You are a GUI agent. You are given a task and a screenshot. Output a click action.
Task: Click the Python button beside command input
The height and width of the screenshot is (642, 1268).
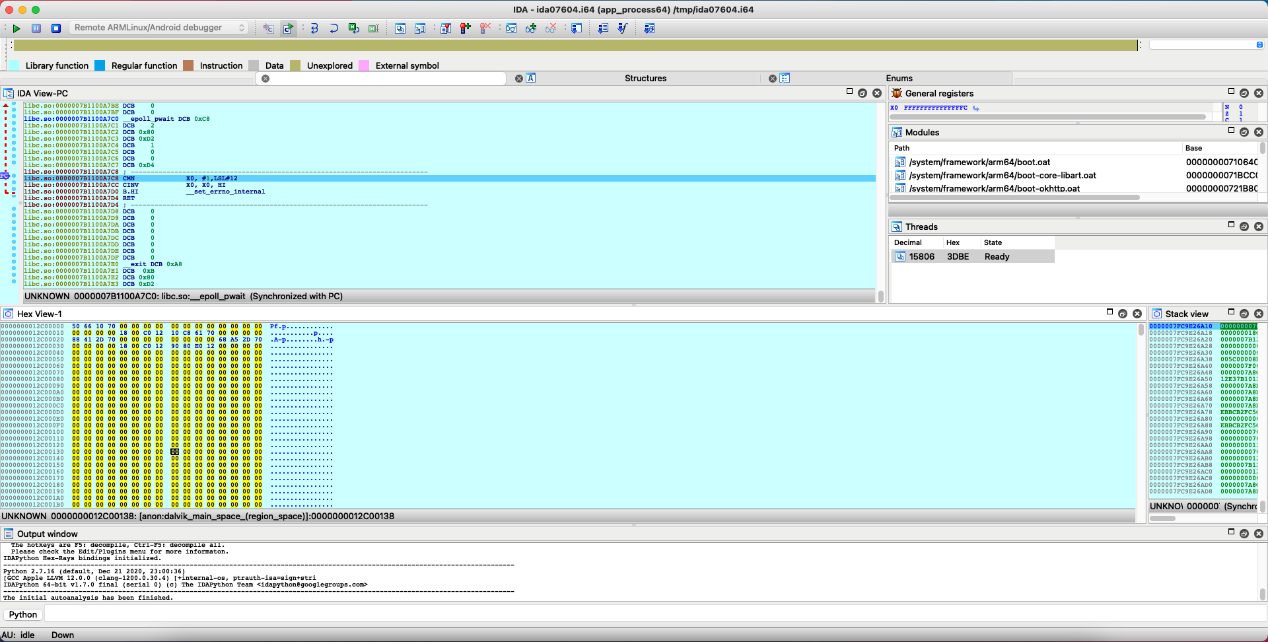coord(23,614)
